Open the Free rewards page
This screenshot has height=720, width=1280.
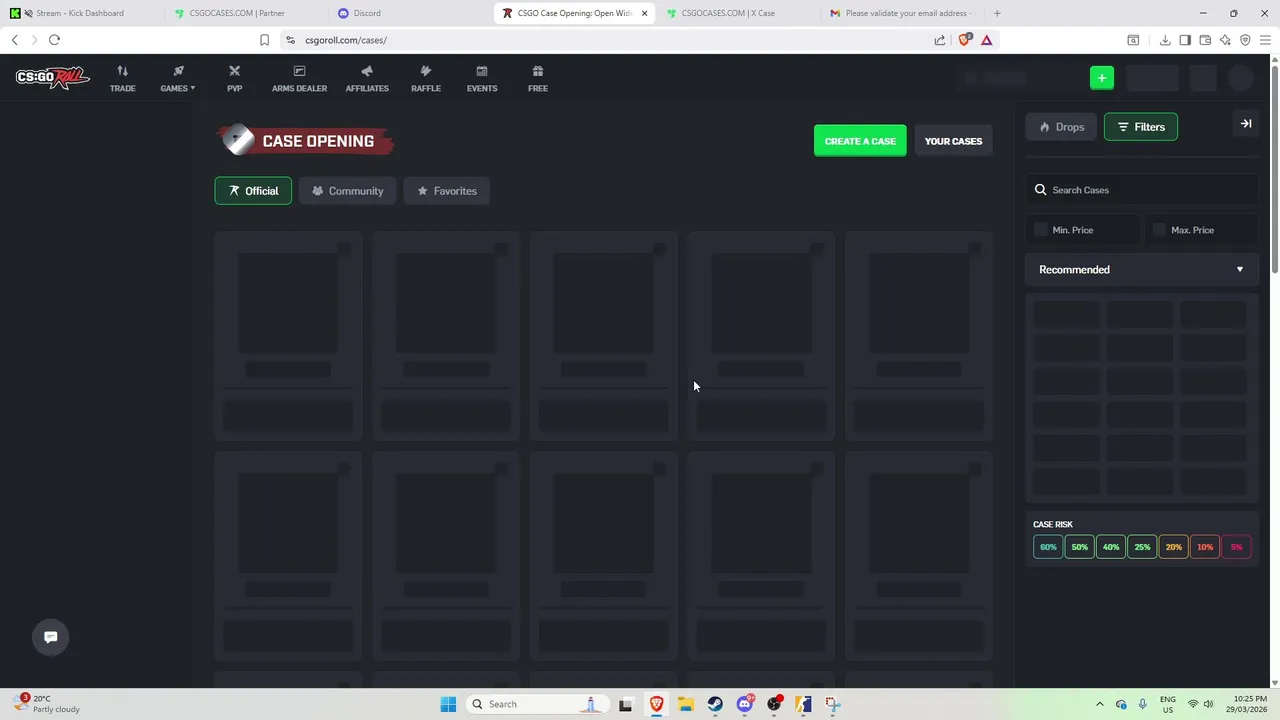[x=538, y=78]
